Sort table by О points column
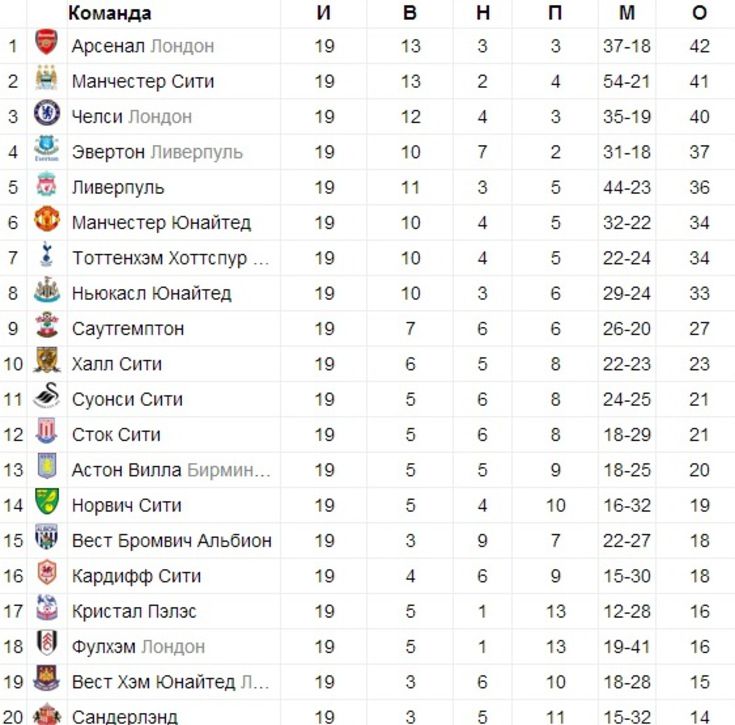735x725 pixels. point(699,13)
